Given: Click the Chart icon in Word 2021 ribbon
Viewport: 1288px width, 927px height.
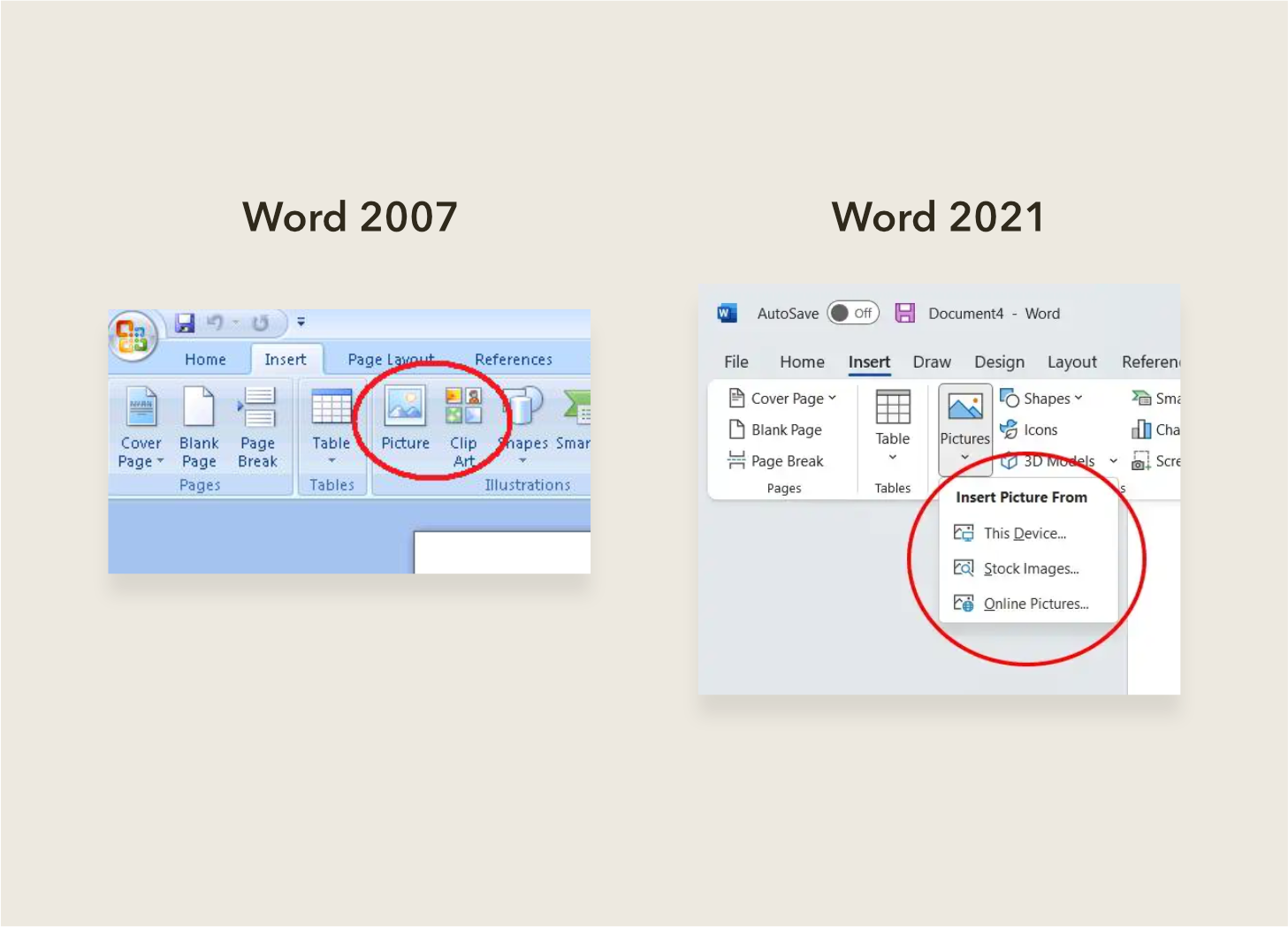Looking at the screenshot, I should (x=1140, y=429).
